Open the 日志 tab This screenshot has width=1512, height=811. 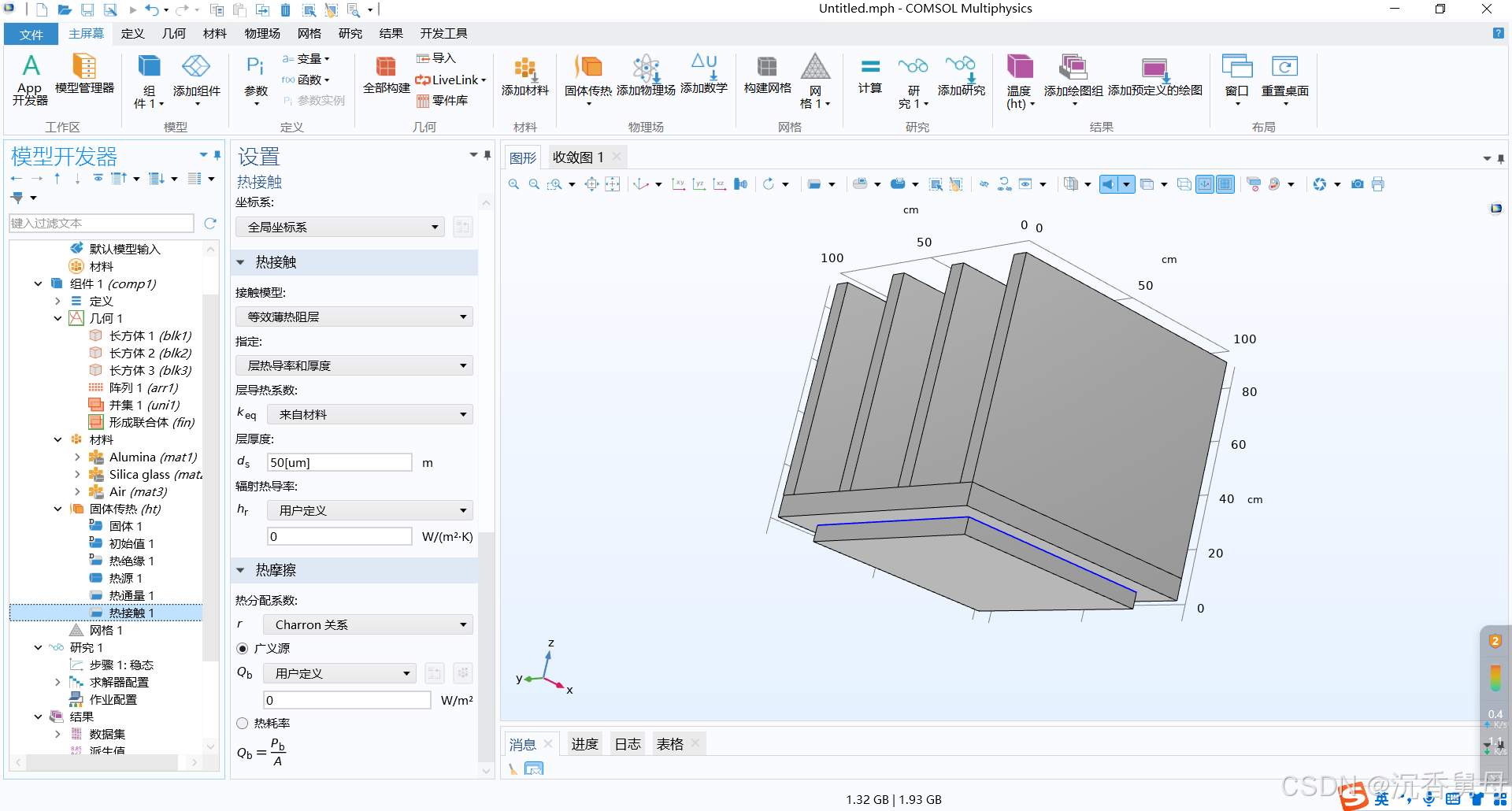point(628,744)
